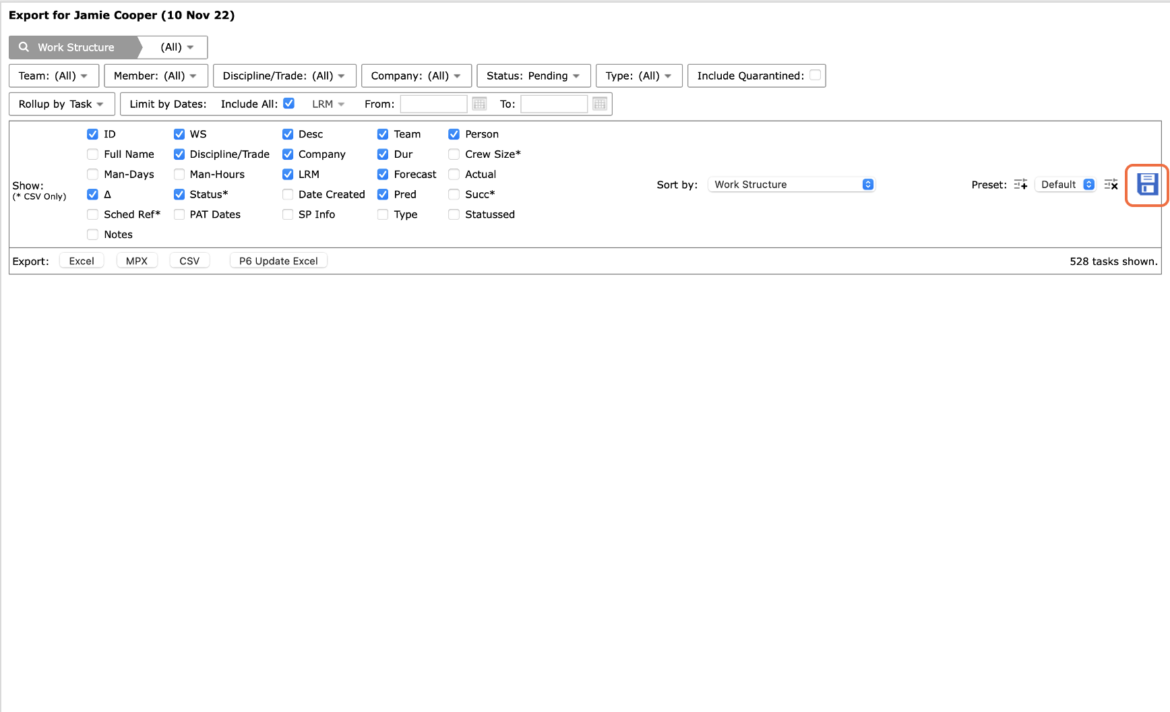Click the Work Structure filter button

pyautogui.click(x=73, y=47)
